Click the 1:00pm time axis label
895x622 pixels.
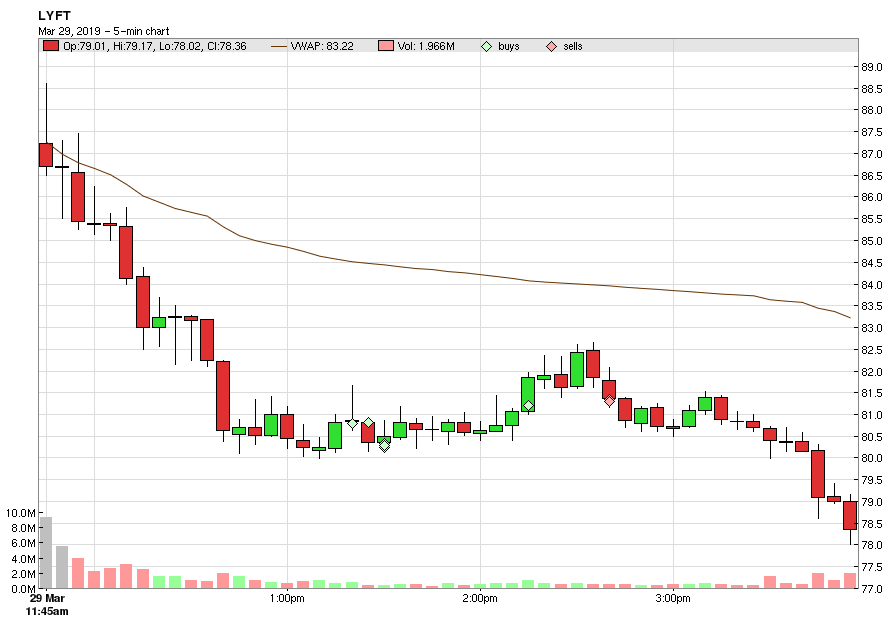pos(287,599)
